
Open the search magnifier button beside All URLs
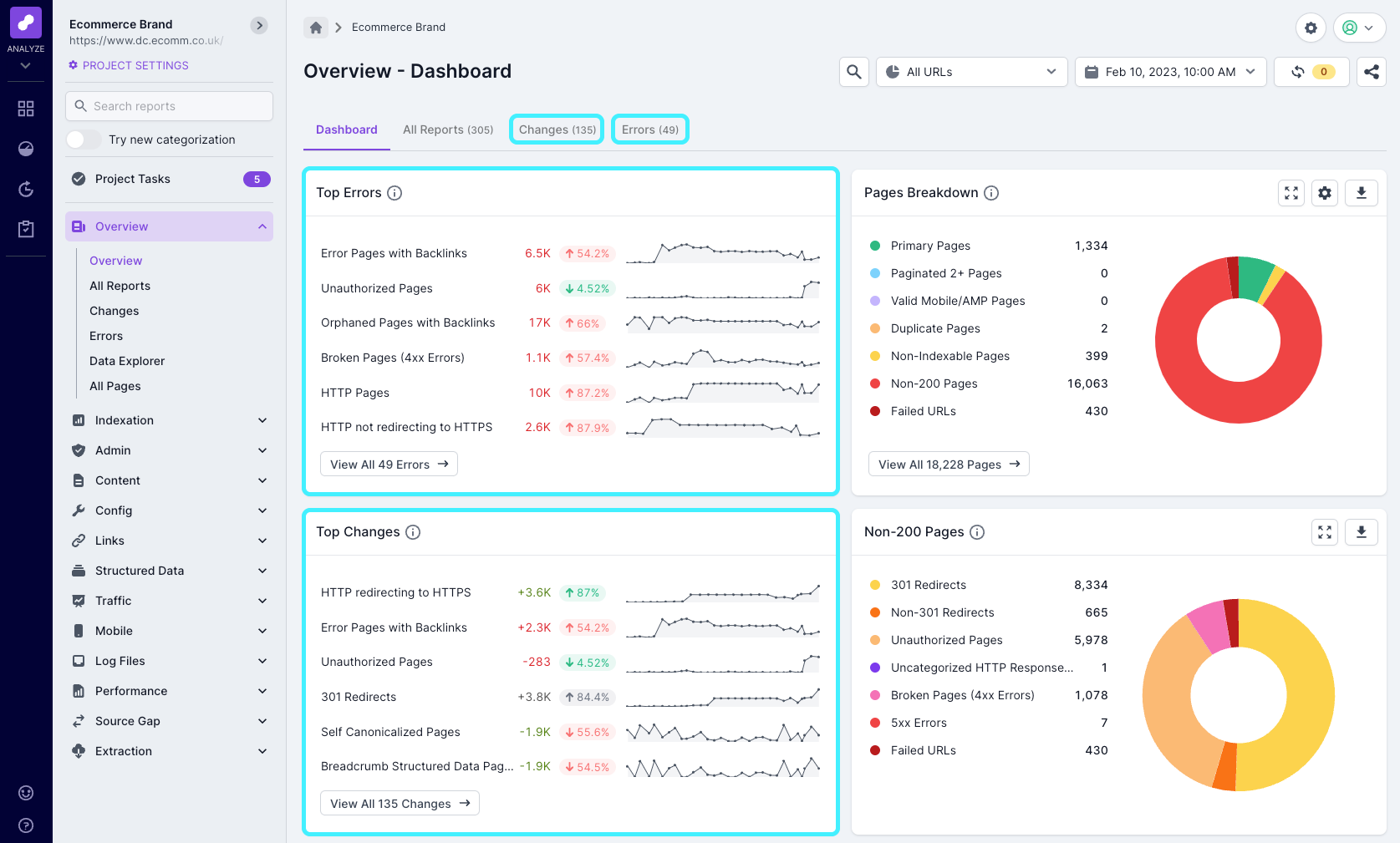(853, 72)
